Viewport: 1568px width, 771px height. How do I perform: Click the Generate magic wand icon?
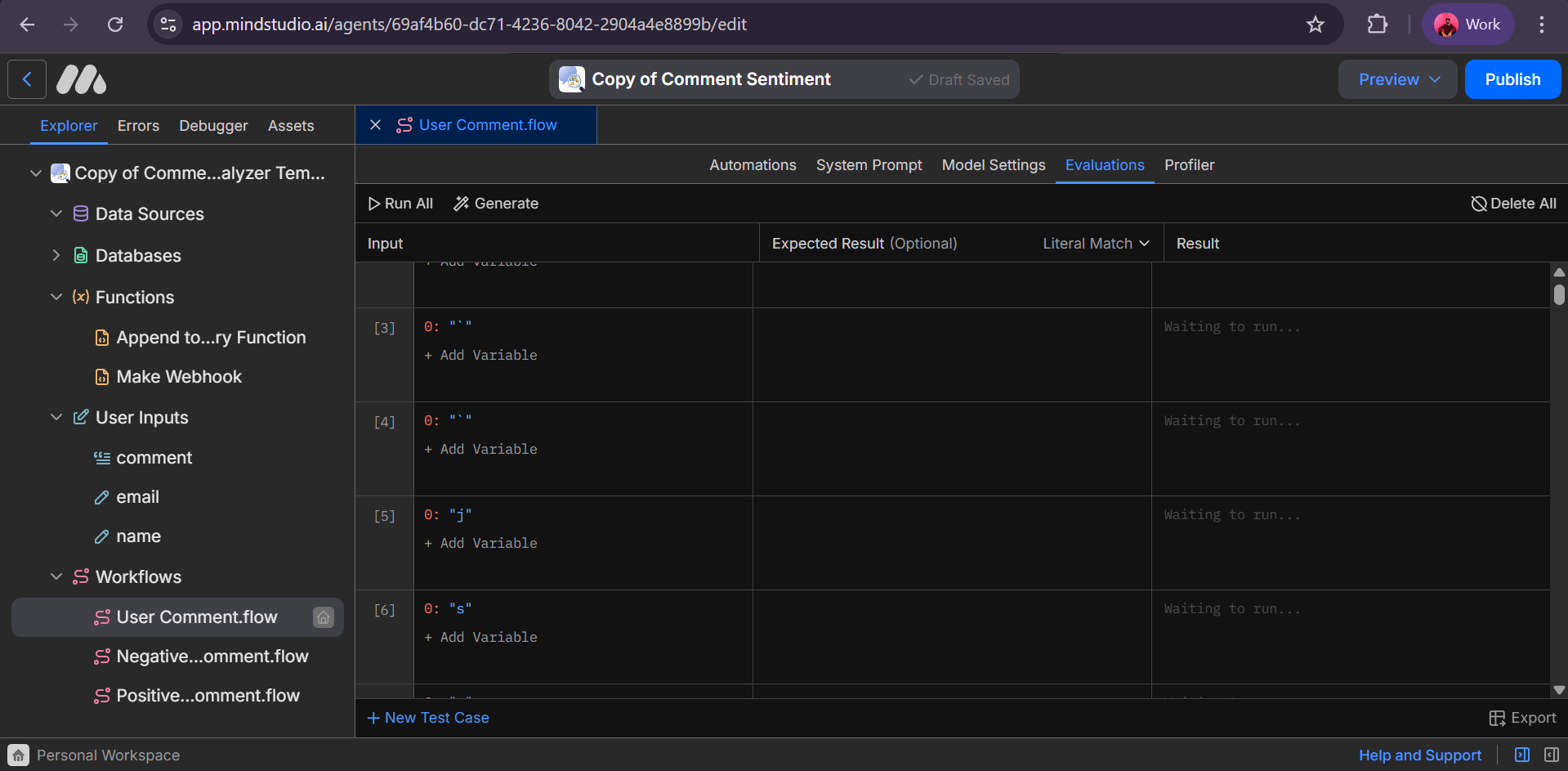click(462, 204)
